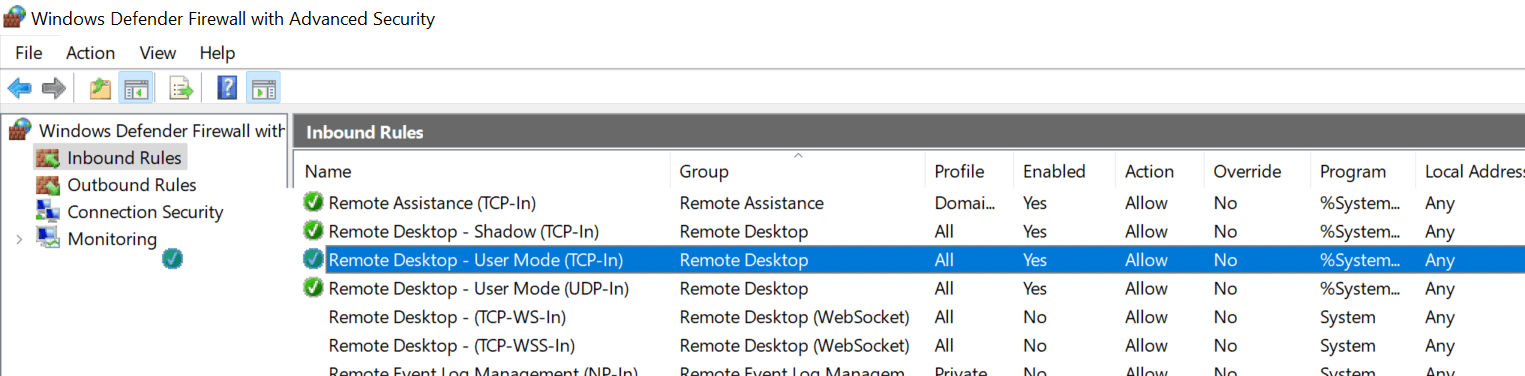Select the Windows Defender Firewall root node
The width and height of the screenshot is (1525, 376).
click(162, 130)
